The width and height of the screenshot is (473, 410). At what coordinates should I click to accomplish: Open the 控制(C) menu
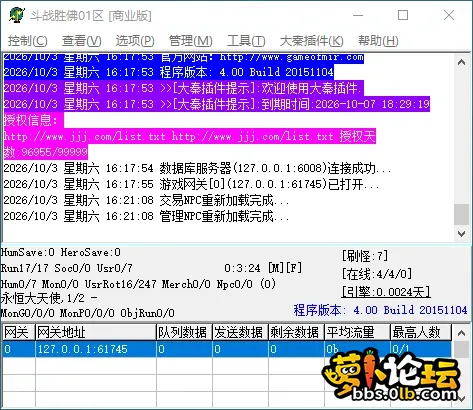(28, 41)
